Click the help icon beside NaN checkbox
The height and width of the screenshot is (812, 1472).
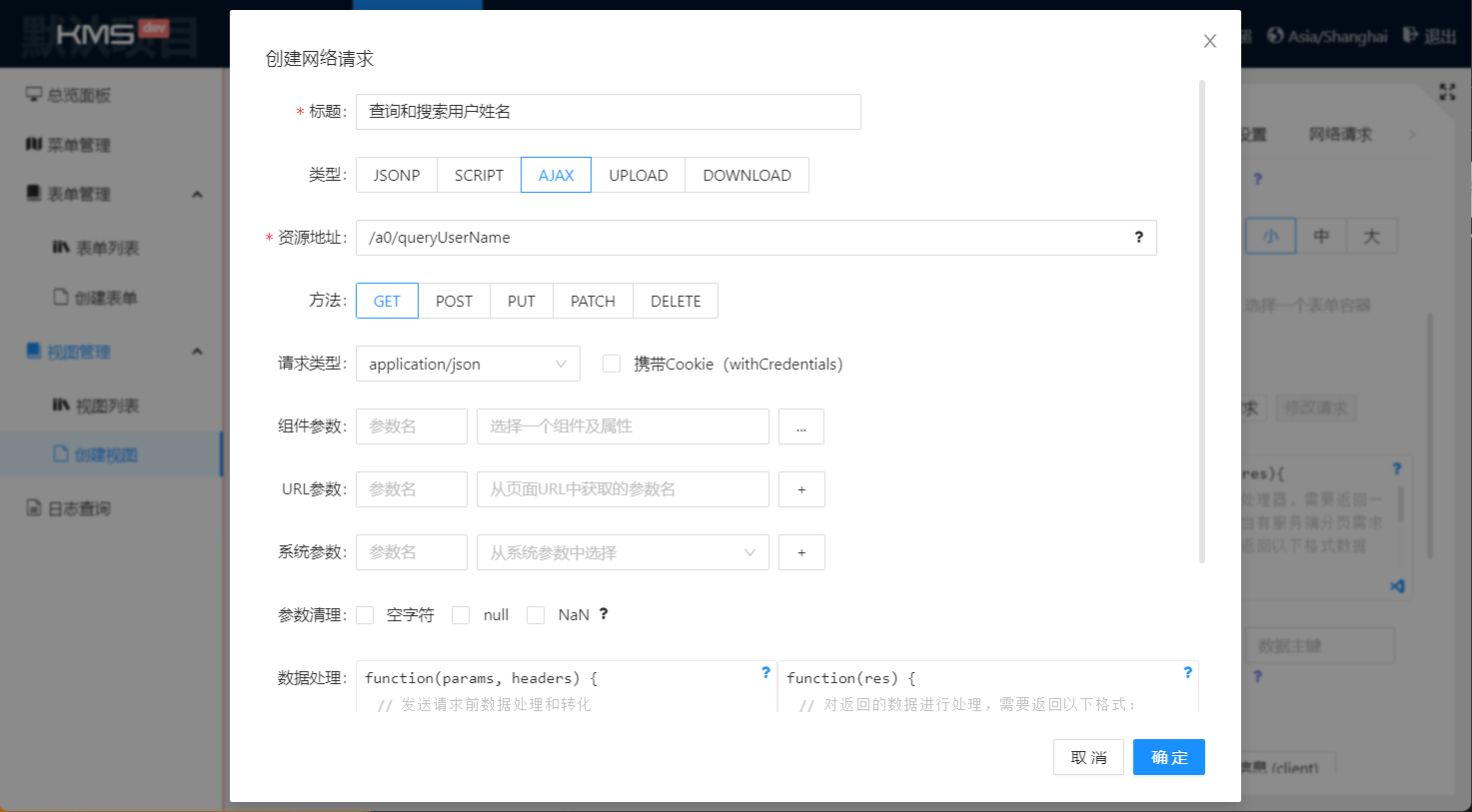click(x=604, y=614)
